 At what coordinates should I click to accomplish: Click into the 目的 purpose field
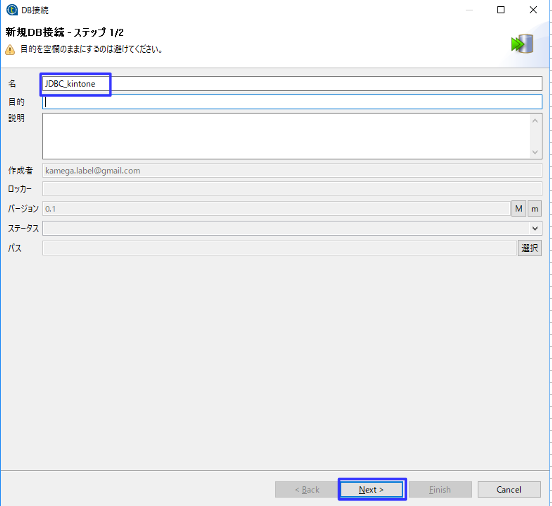pos(292,102)
